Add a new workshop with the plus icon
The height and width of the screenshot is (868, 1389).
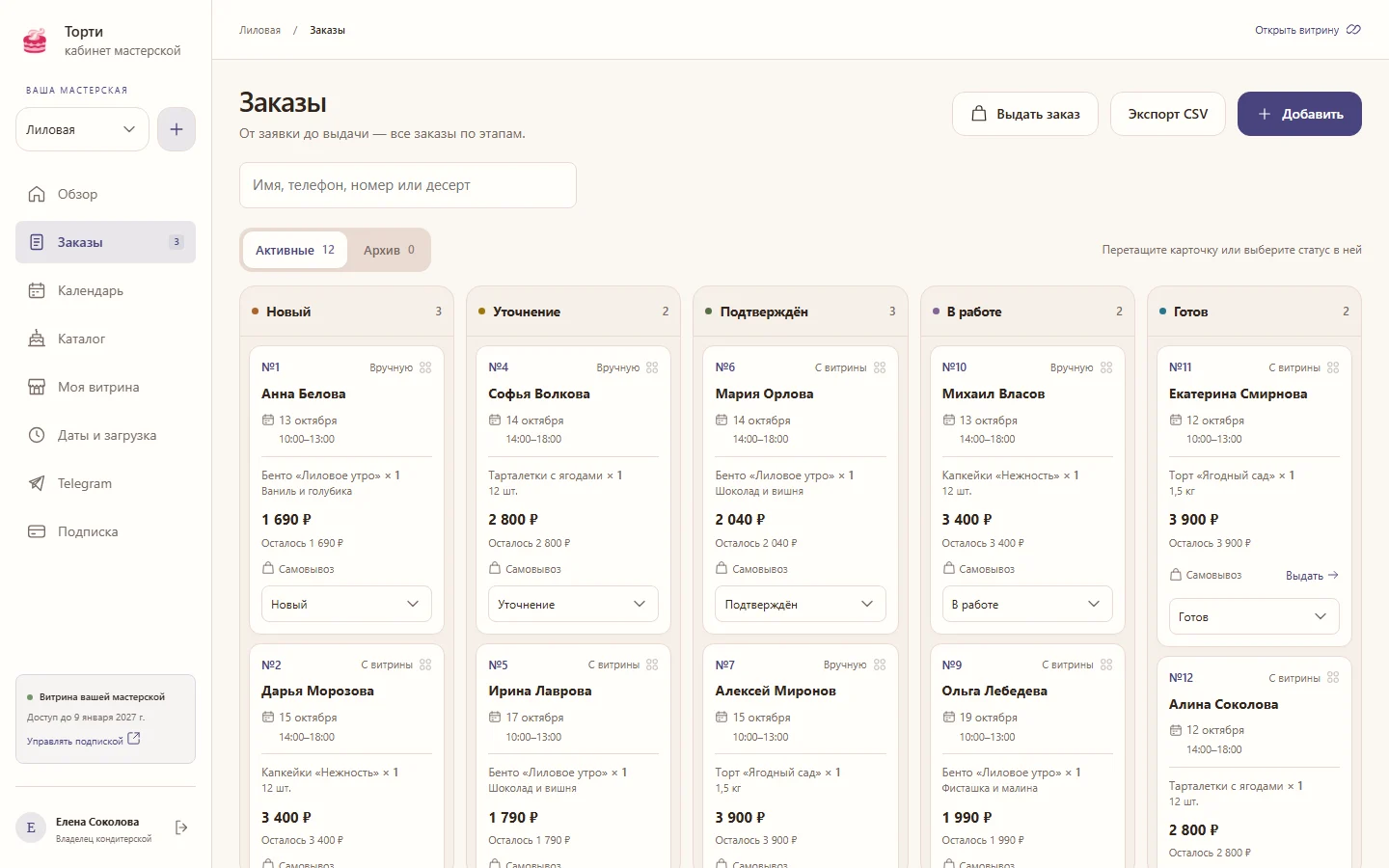[177, 129]
